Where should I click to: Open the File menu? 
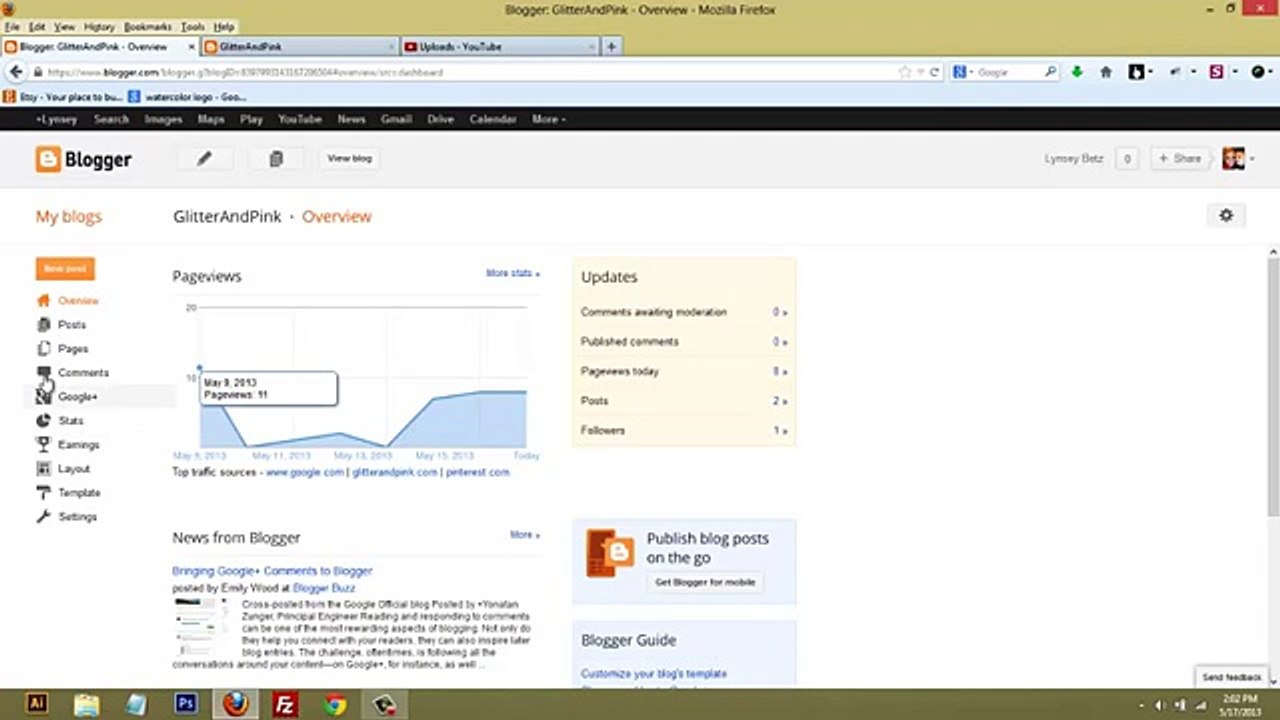11,27
